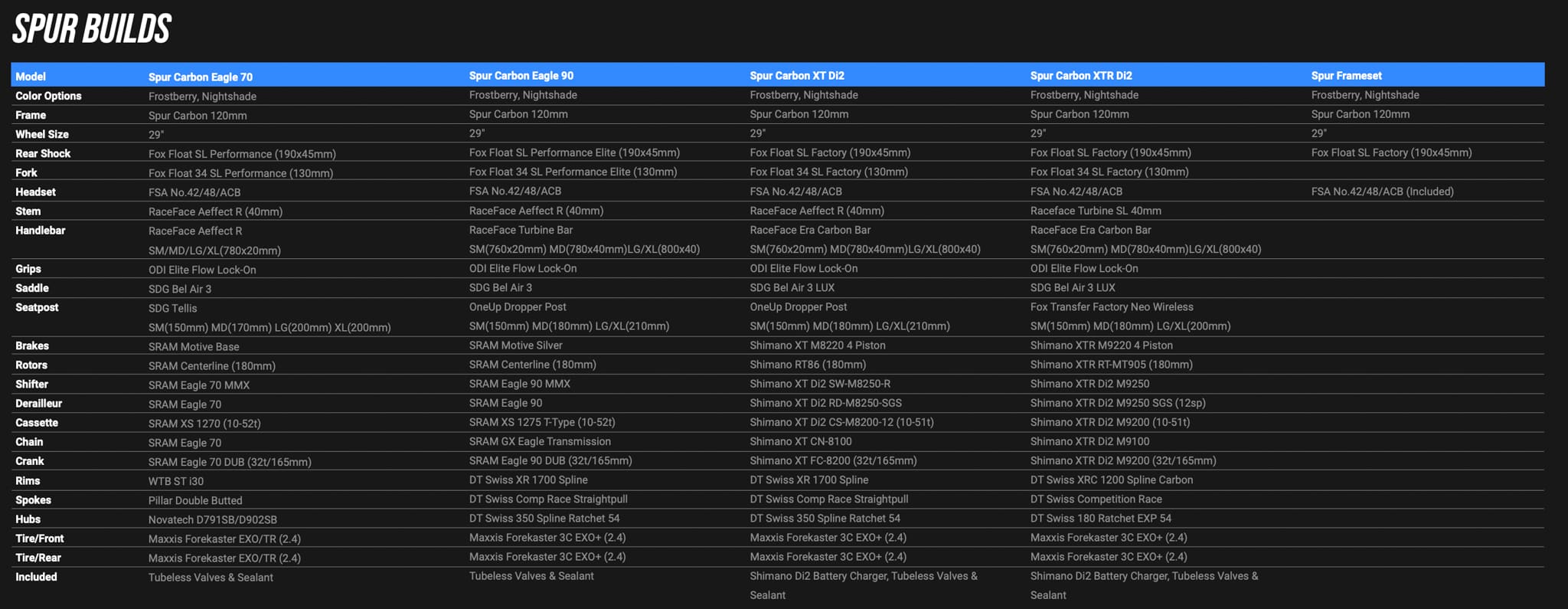Click the Color Options row label
The height and width of the screenshot is (609, 1568).
[48, 96]
